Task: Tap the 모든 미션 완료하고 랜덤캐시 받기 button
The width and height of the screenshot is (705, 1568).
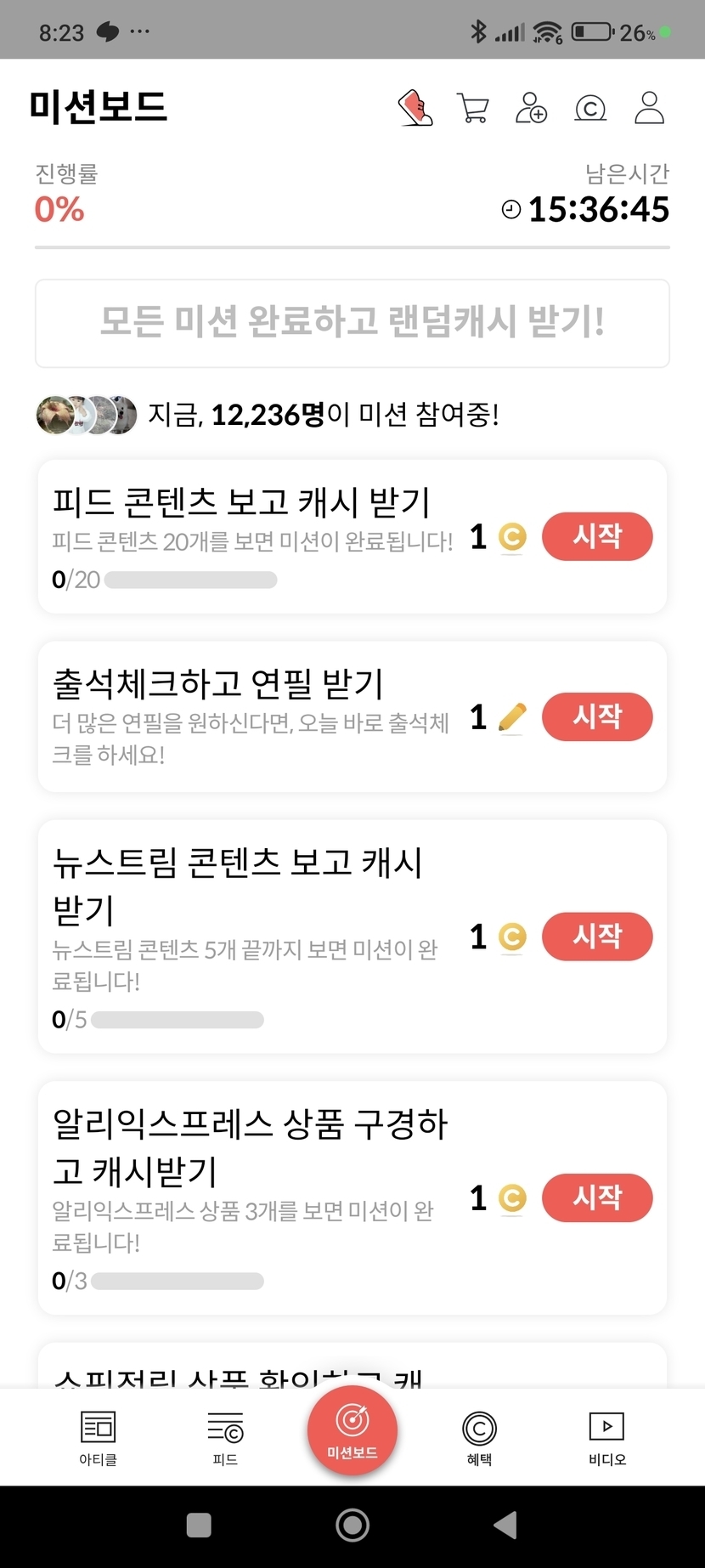Action: pyautogui.click(x=352, y=323)
